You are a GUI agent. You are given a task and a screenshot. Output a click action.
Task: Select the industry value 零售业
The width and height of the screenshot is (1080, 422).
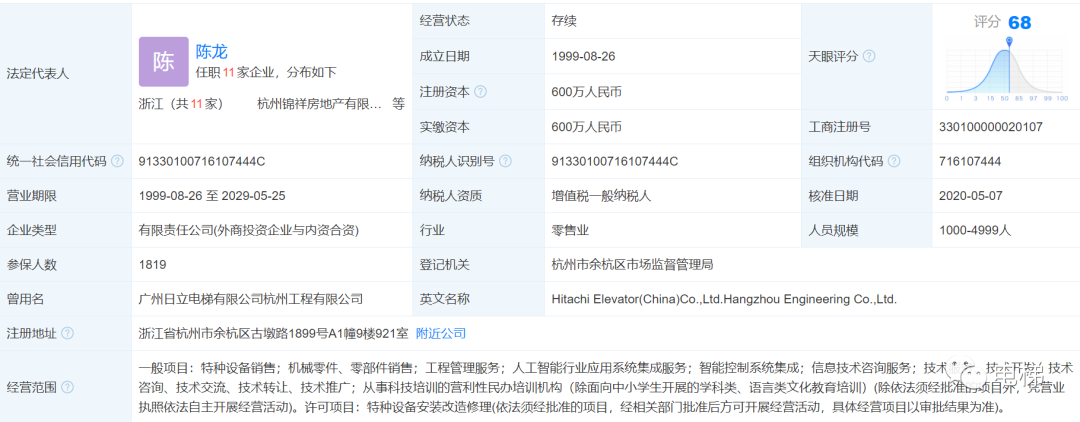pyautogui.click(x=570, y=230)
